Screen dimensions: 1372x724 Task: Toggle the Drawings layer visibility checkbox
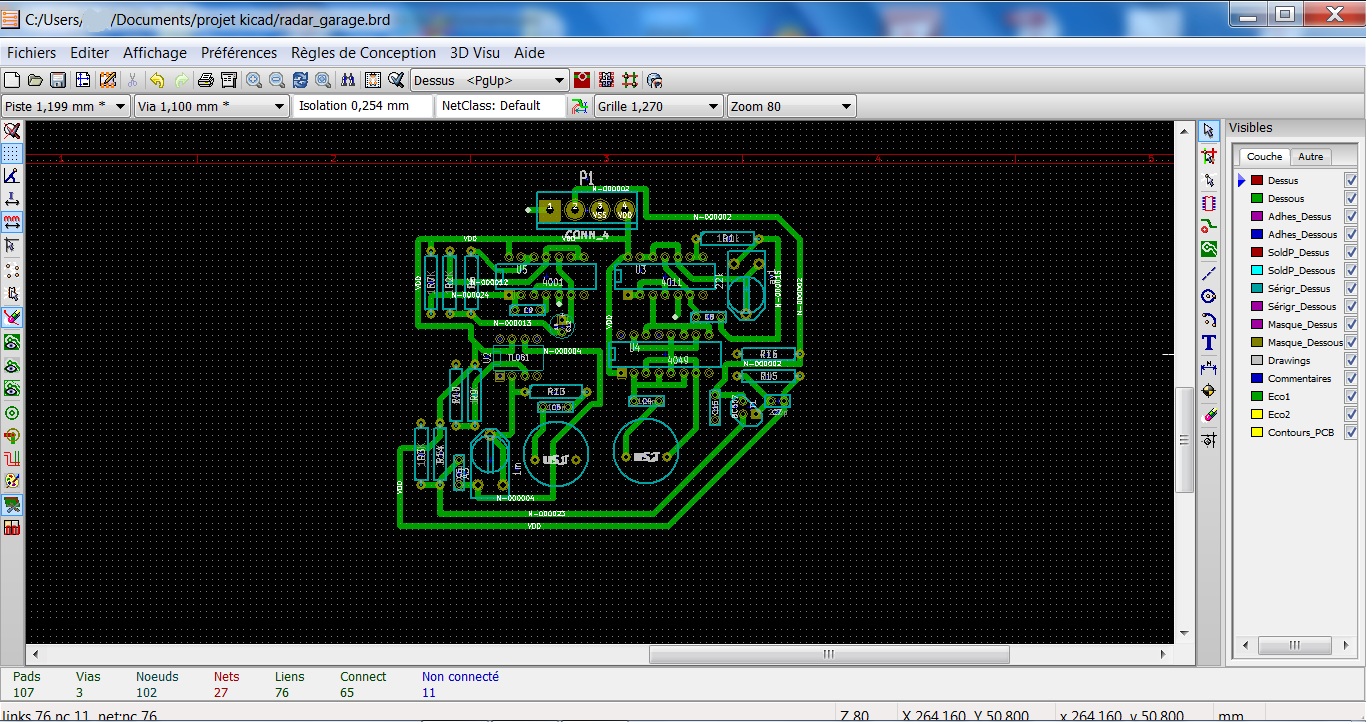tap(1351, 361)
